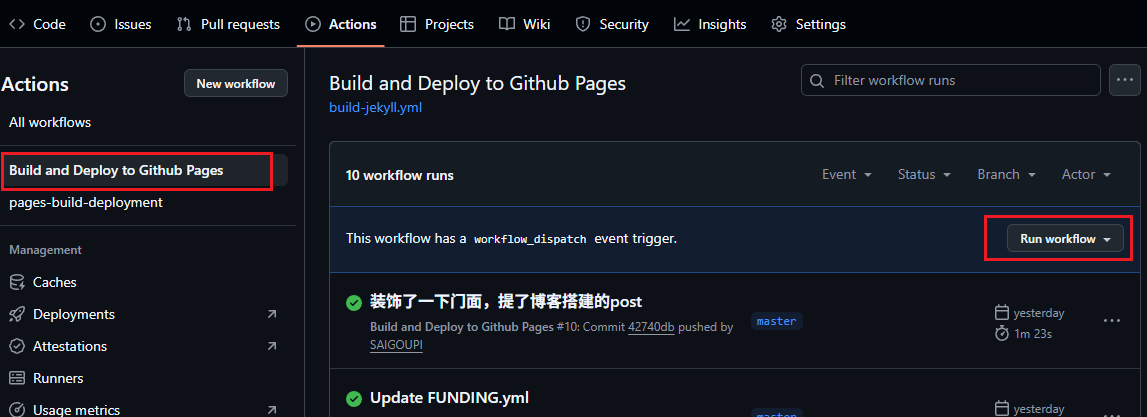Click calendar icon on Update FUNDING.yml run
1147x417 pixels.
(1002, 408)
